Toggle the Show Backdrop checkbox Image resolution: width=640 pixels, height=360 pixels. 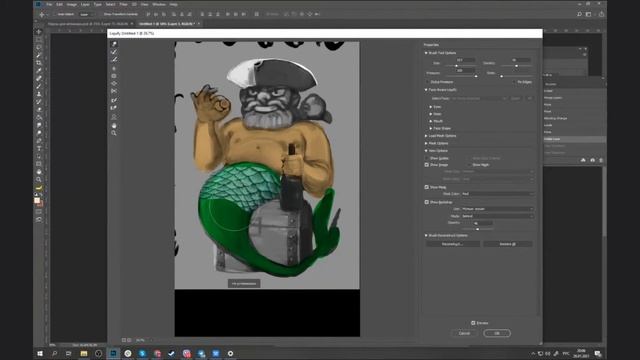coord(427,202)
